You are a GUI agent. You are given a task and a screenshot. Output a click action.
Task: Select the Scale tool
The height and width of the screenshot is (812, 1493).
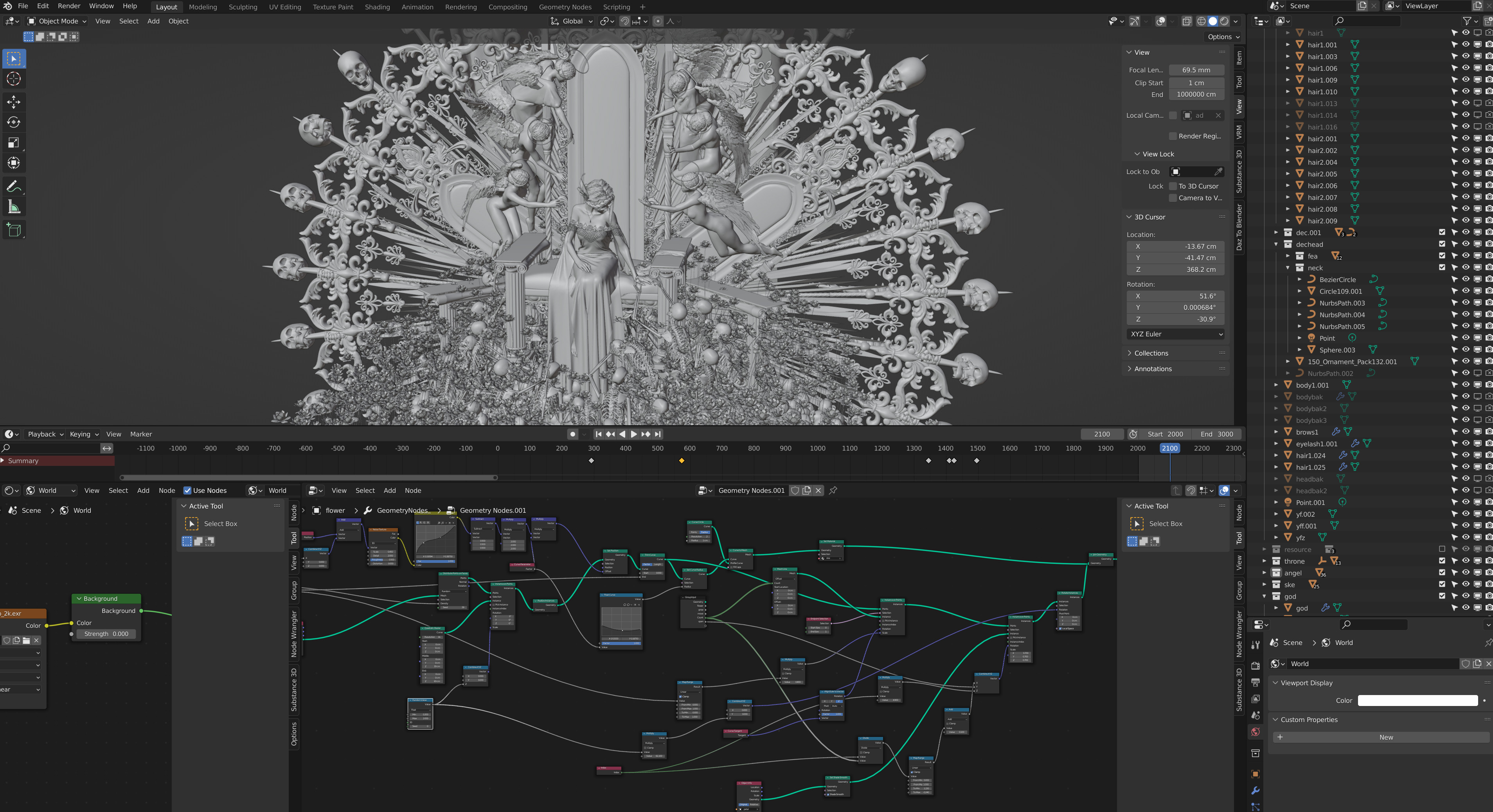(13, 143)
